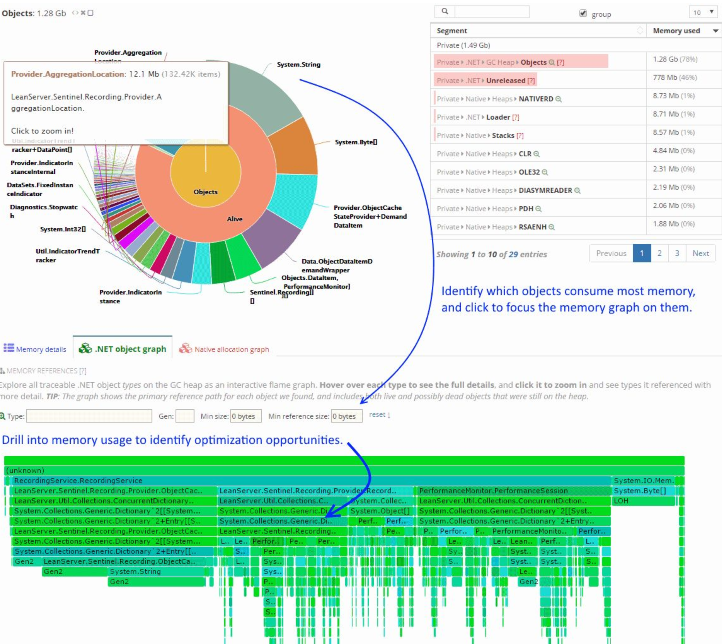
Task: Click the magnifier icon beside CLR heap
Action: pyautogui.click(x=536, y=153)
